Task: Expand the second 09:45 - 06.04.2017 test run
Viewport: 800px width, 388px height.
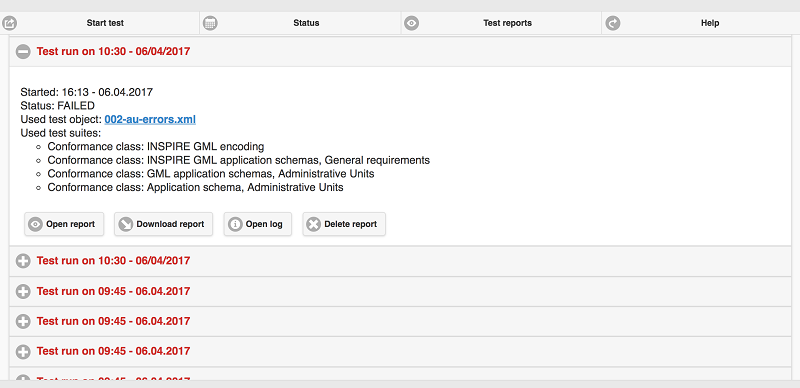Action: pos(23,321)
